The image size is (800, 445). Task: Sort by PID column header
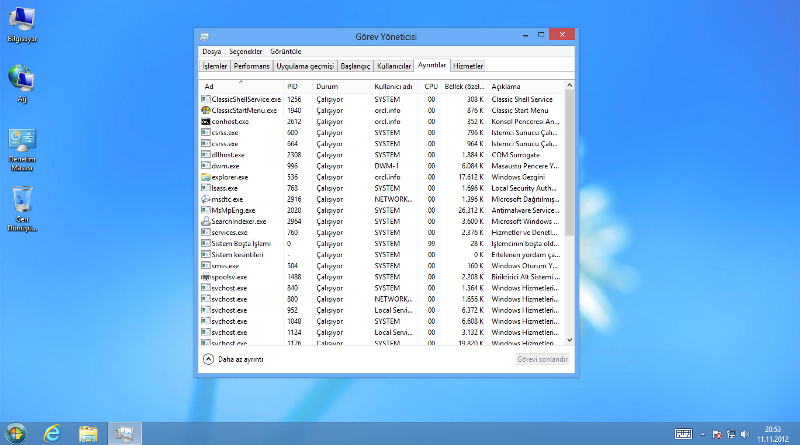point(297,86)
